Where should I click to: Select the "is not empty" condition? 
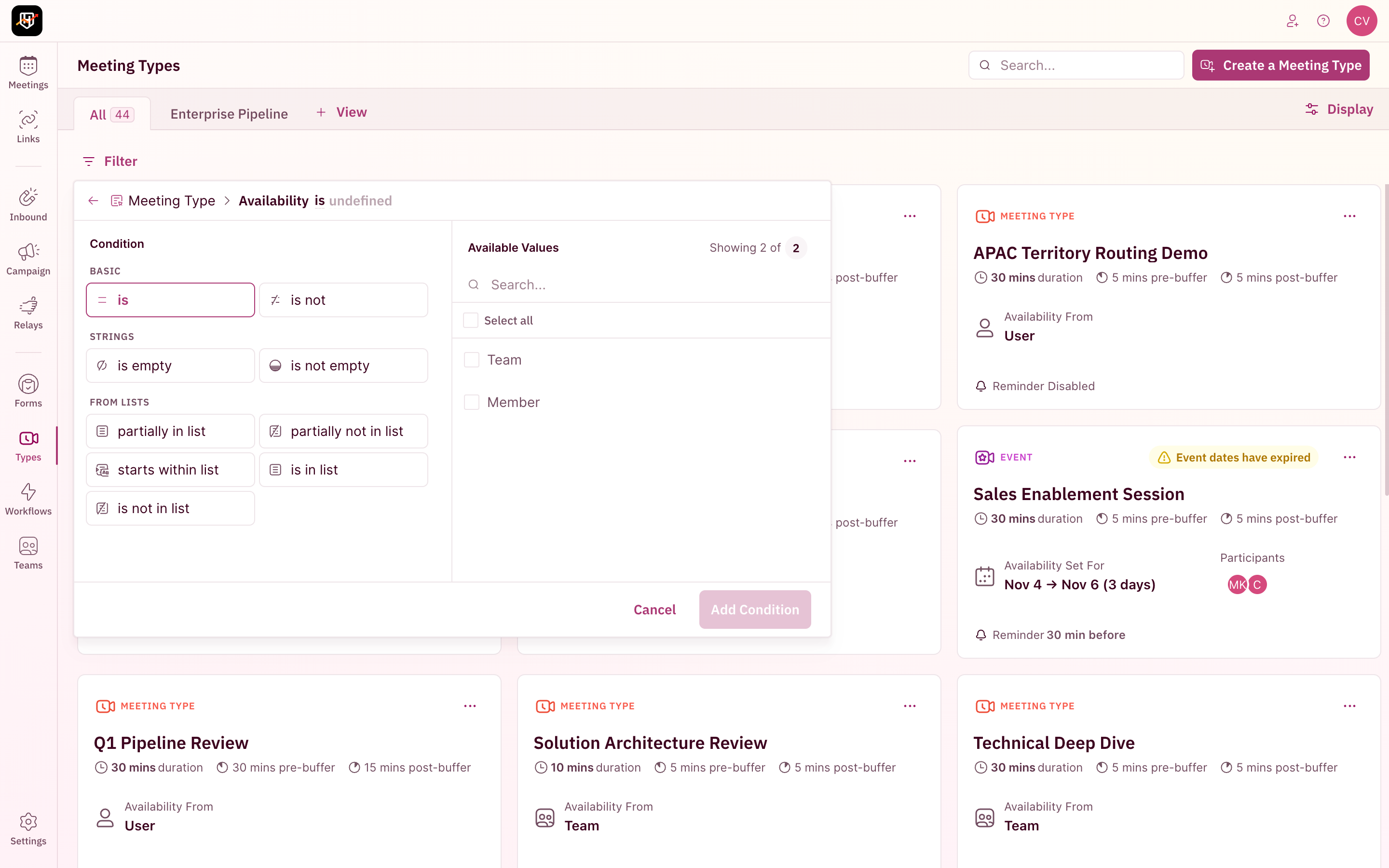point(343,366)
